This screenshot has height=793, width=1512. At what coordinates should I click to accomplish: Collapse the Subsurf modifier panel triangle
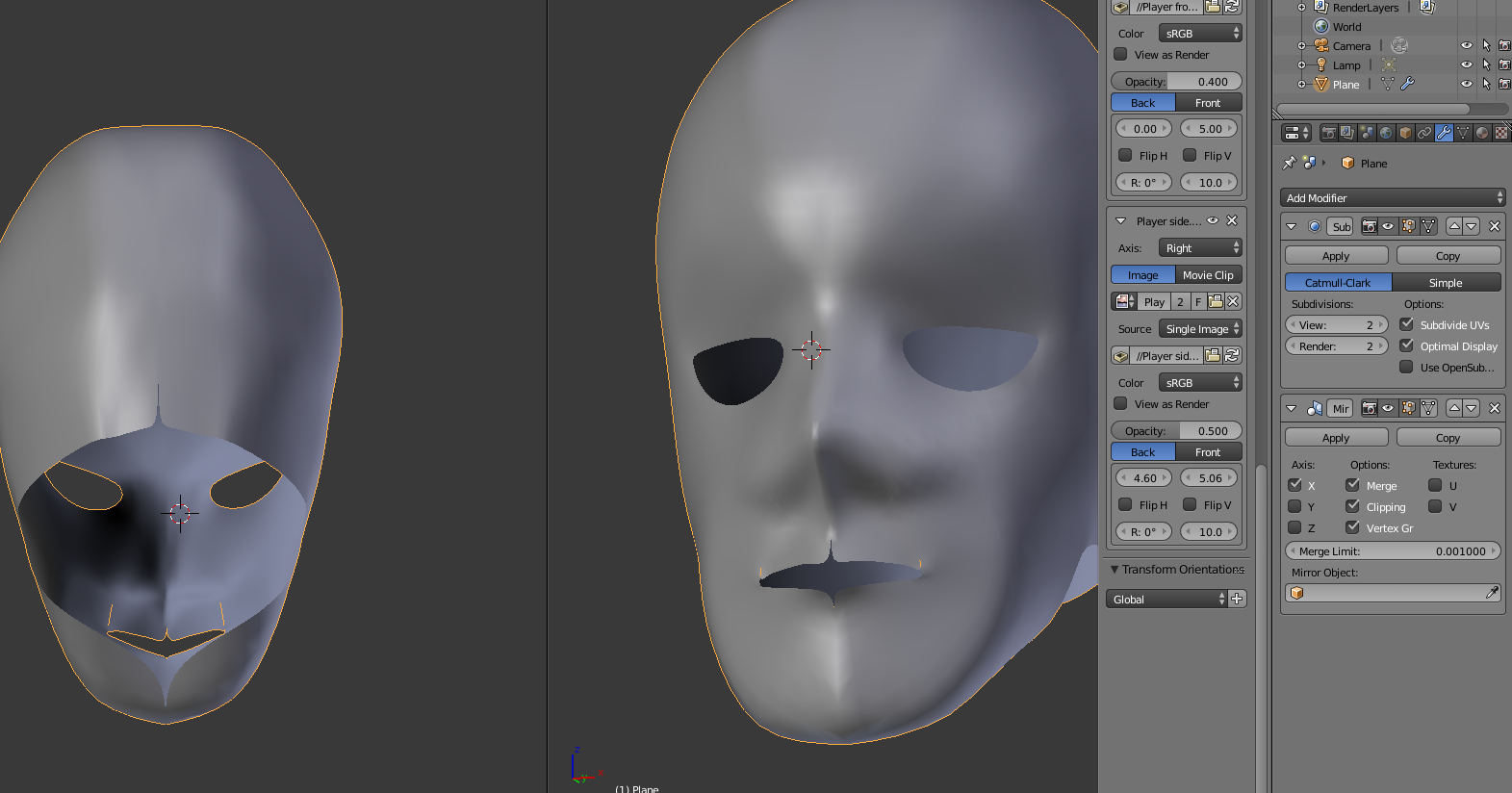pos(1292,226)
